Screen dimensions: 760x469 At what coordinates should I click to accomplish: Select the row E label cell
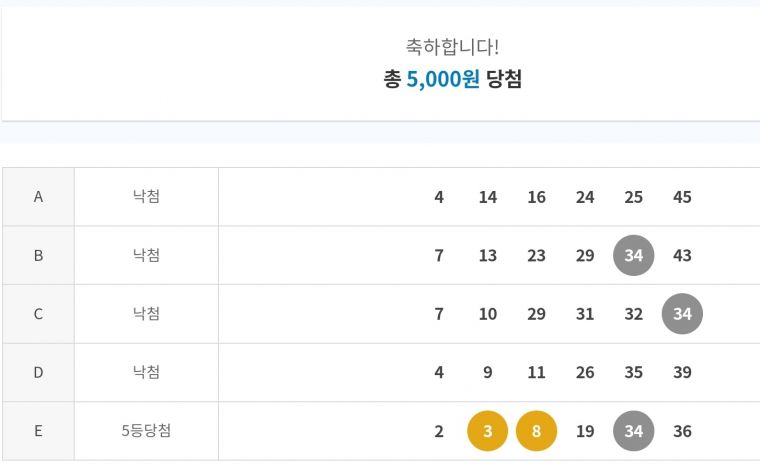[38, 431]
